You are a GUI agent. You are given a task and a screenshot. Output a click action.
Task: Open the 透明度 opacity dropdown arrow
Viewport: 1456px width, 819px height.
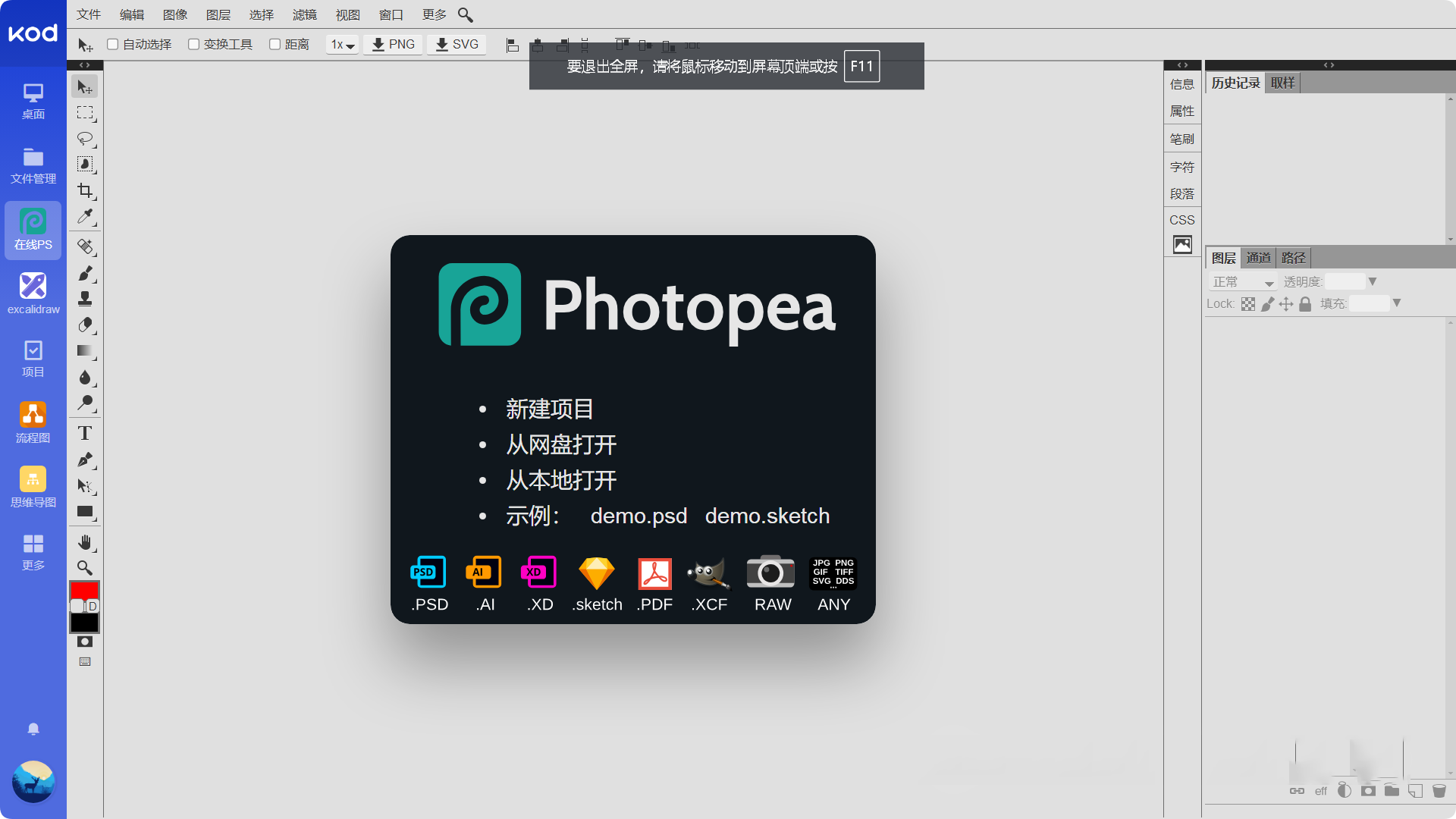(1373, 281)
